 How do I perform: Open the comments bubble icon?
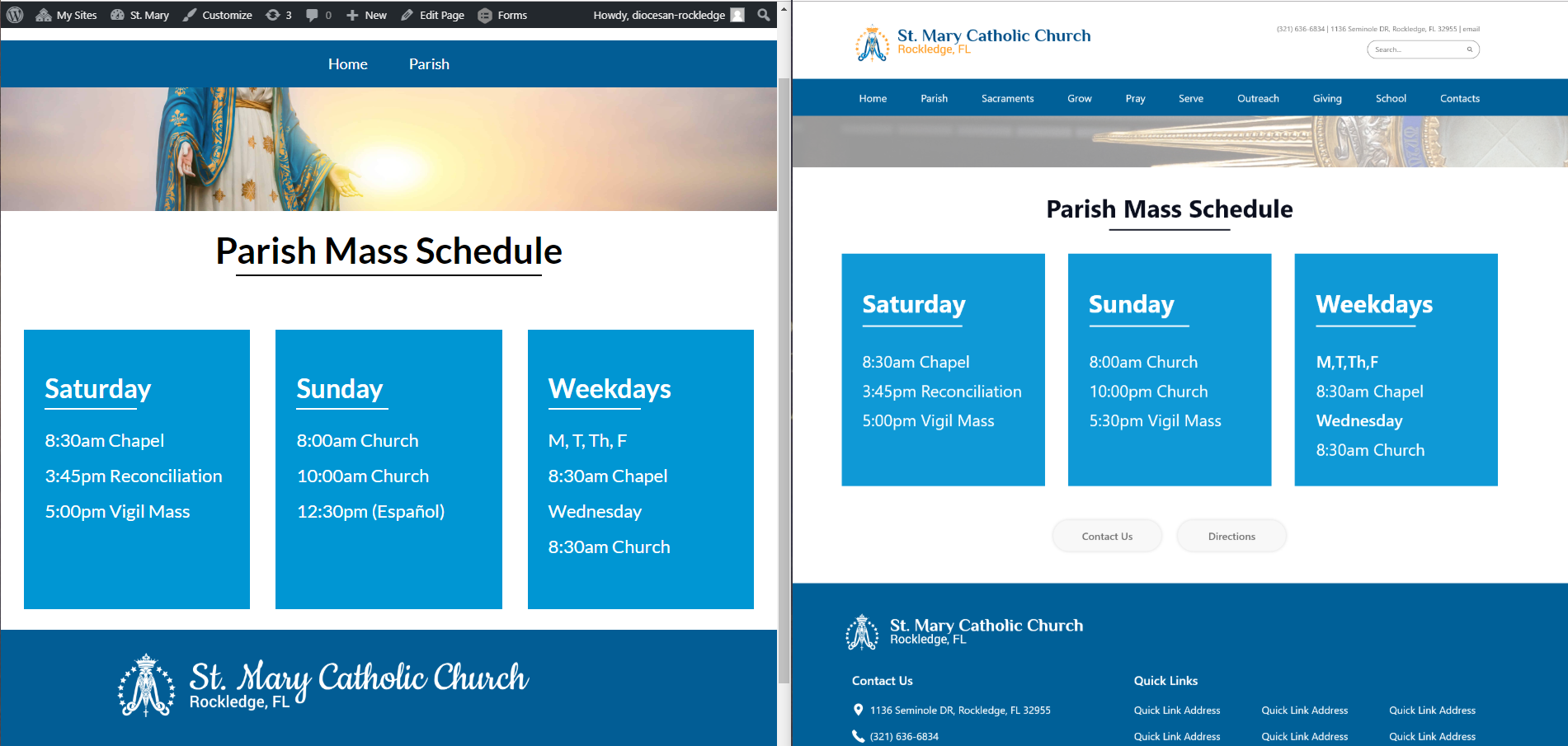coord(318,15)
